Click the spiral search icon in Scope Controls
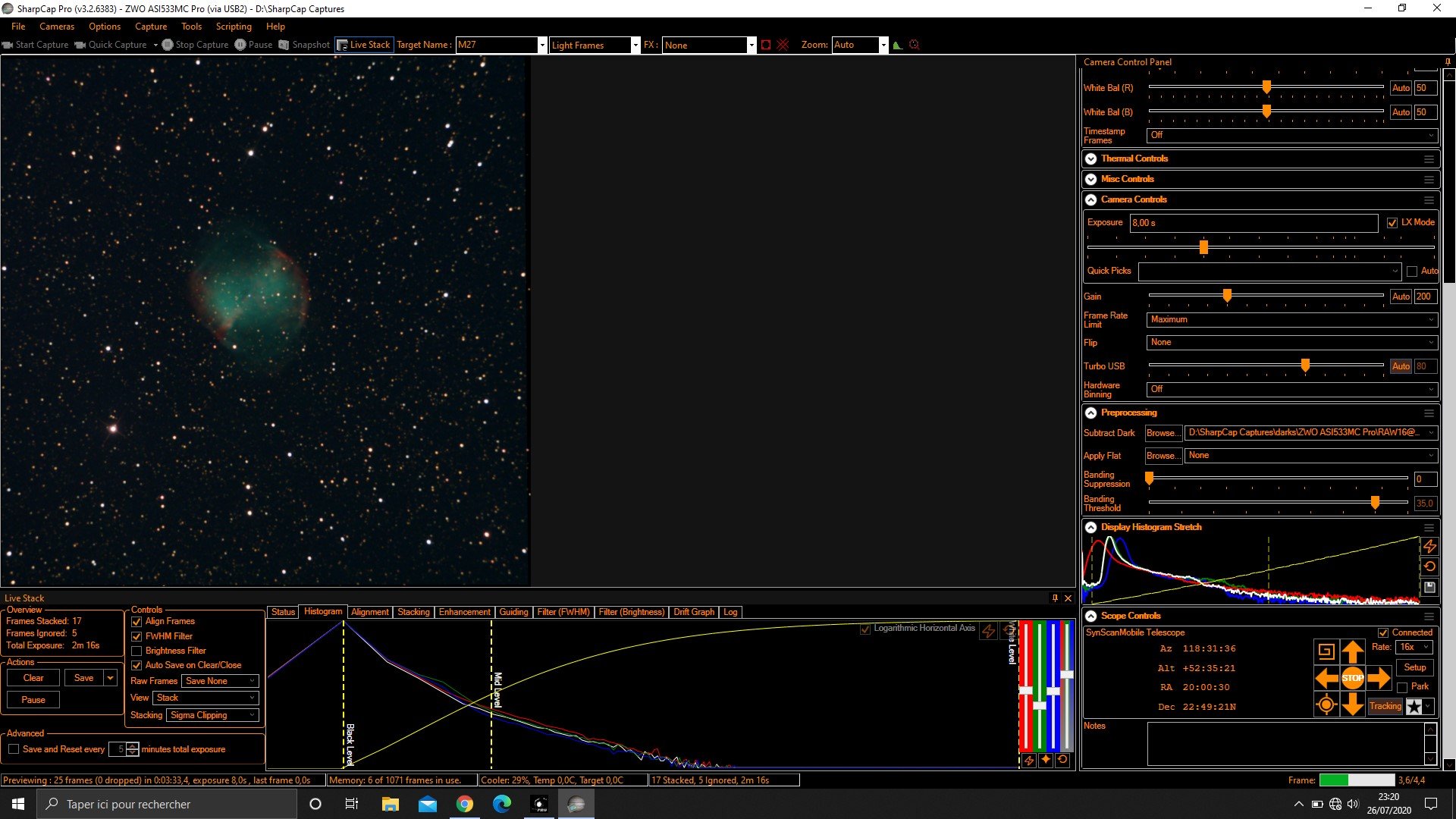Screen dimensions: 1456x819 (x=1326, y=651)
